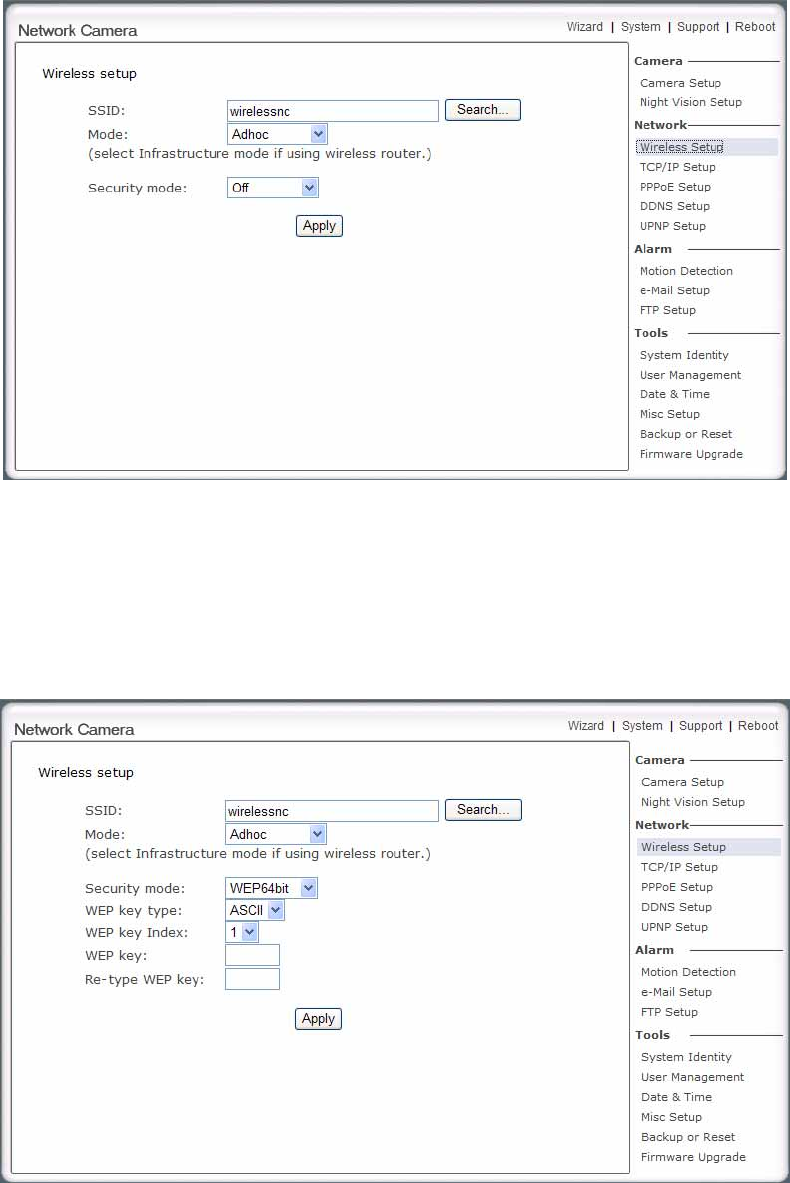Open Backup or Reset in upper sidebar
The image size is (790, 1183).
click(x=686, y=434)
